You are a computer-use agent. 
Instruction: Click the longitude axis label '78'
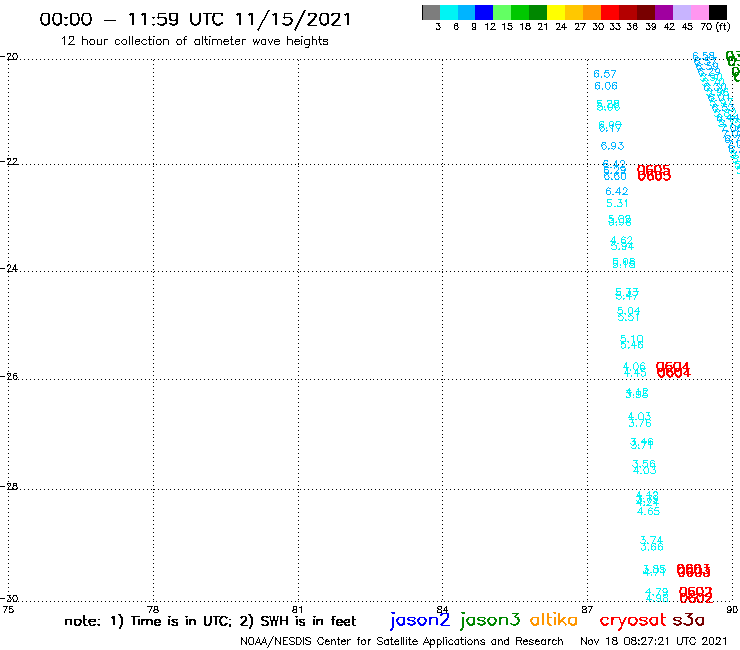153,609
